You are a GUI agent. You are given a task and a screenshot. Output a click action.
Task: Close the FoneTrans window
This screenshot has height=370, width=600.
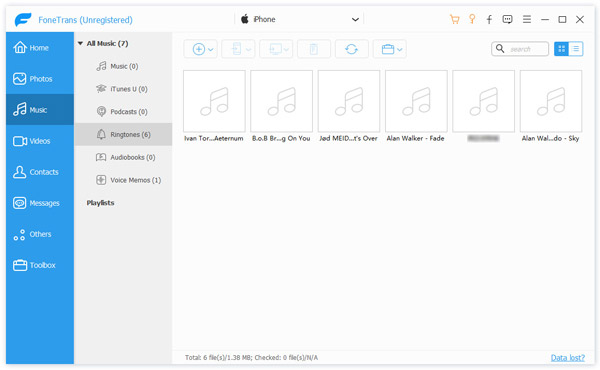click(580, 19)
